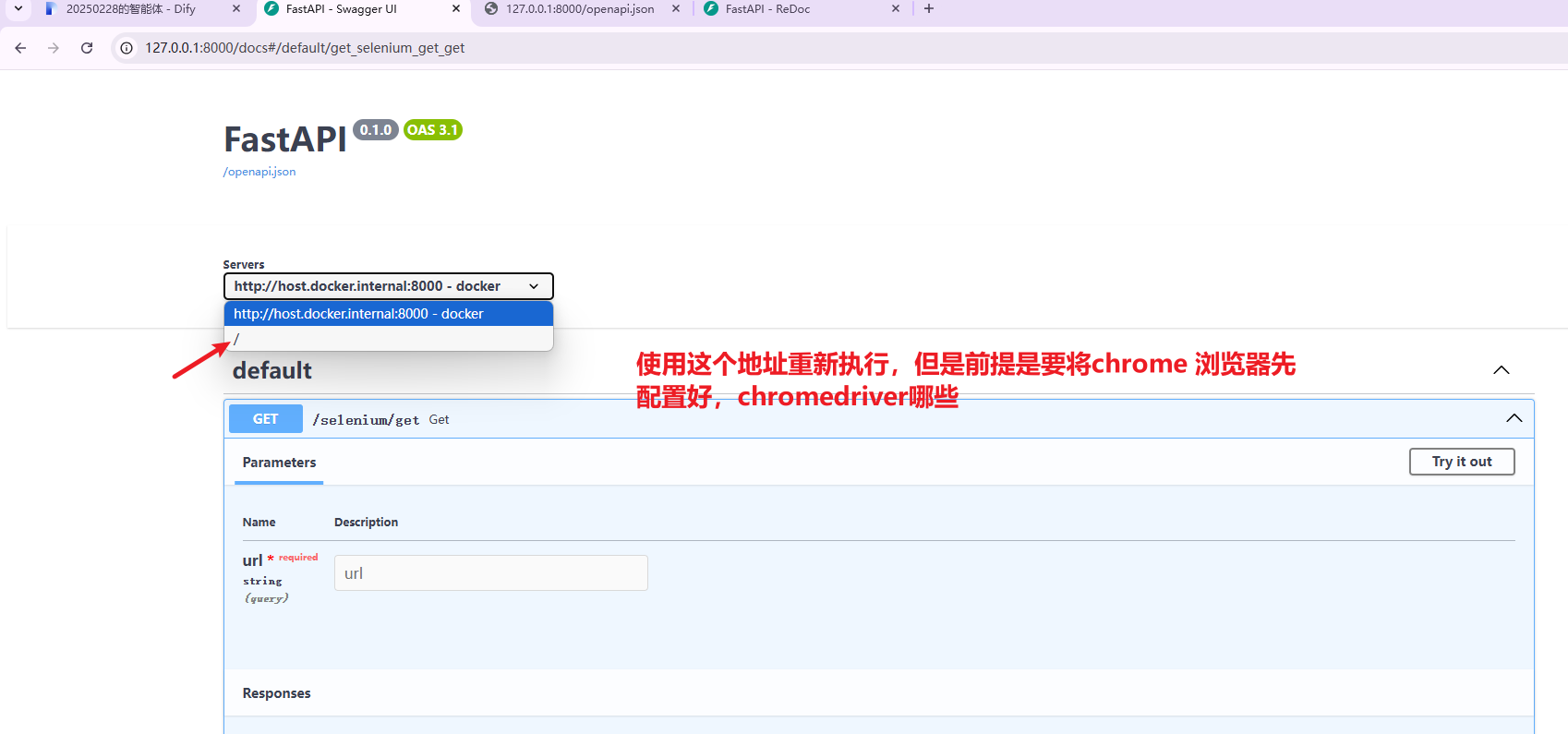Click the /selenium/get path text
The width and height of the screenshot is (1568, 734).
(x=366, y=419)
